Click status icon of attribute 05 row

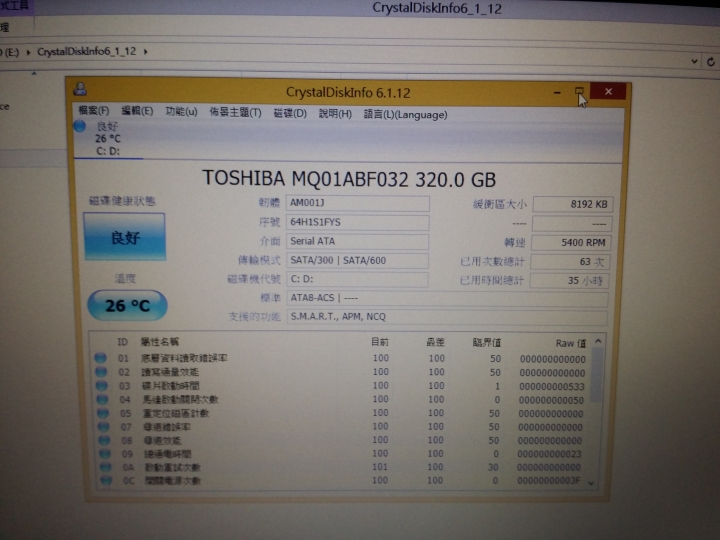click(x=103, y=413)
